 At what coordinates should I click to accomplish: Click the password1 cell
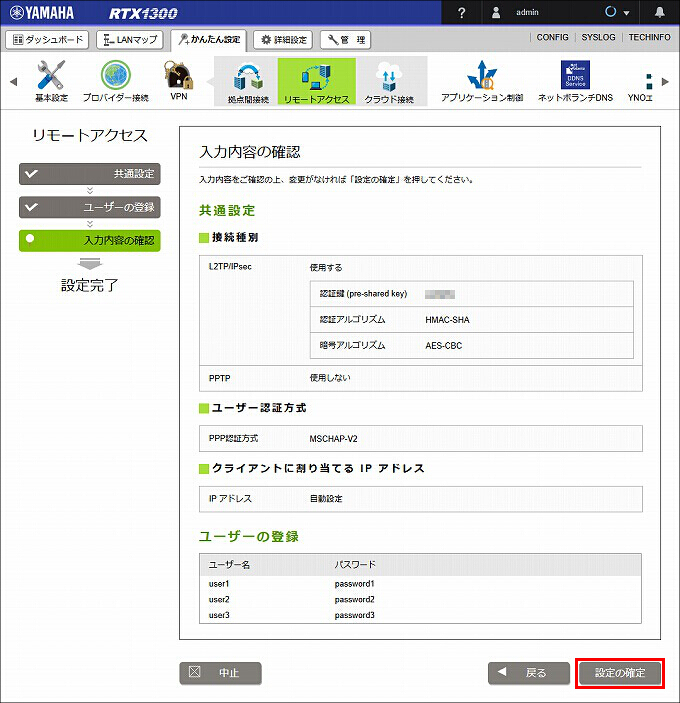click(354, 584)
